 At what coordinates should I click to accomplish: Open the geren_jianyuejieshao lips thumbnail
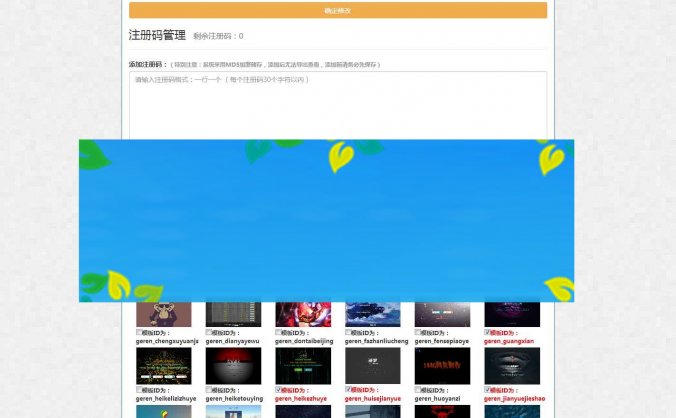(x=512, y=366)
